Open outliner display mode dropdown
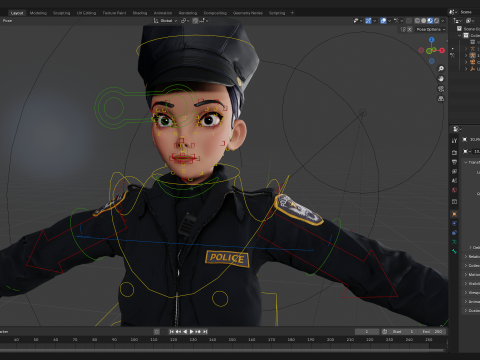 click(458, 21)
